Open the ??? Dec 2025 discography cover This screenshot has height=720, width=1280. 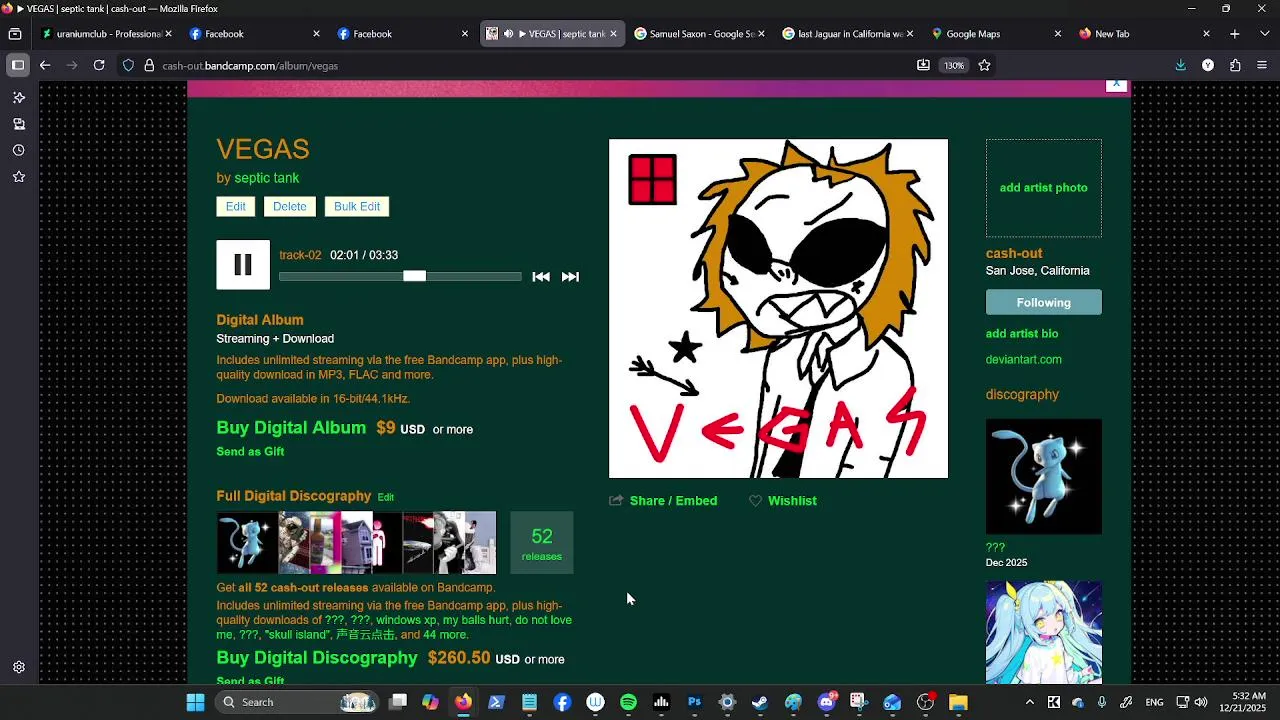(1043, 477)
